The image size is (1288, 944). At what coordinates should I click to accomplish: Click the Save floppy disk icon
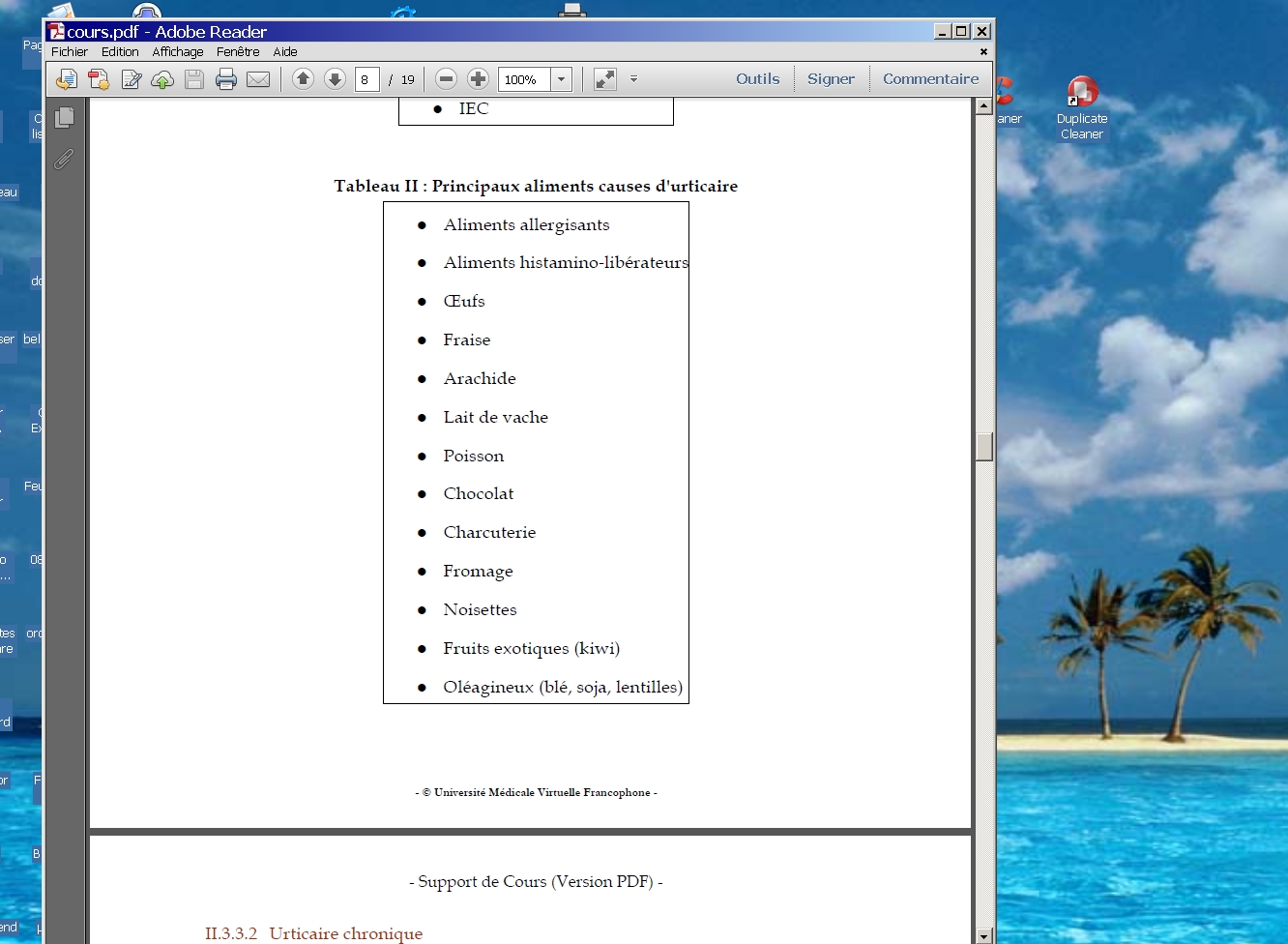[194, 79]
